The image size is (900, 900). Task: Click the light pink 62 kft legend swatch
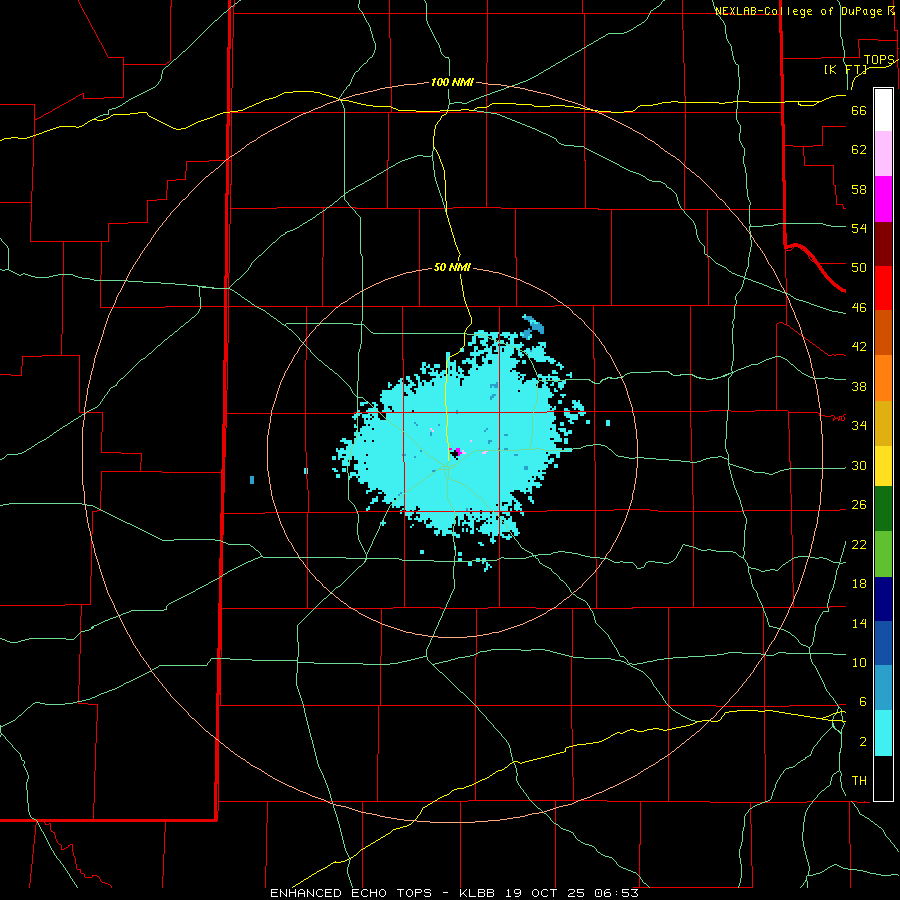pyautogui.click(x=883, y=153)
